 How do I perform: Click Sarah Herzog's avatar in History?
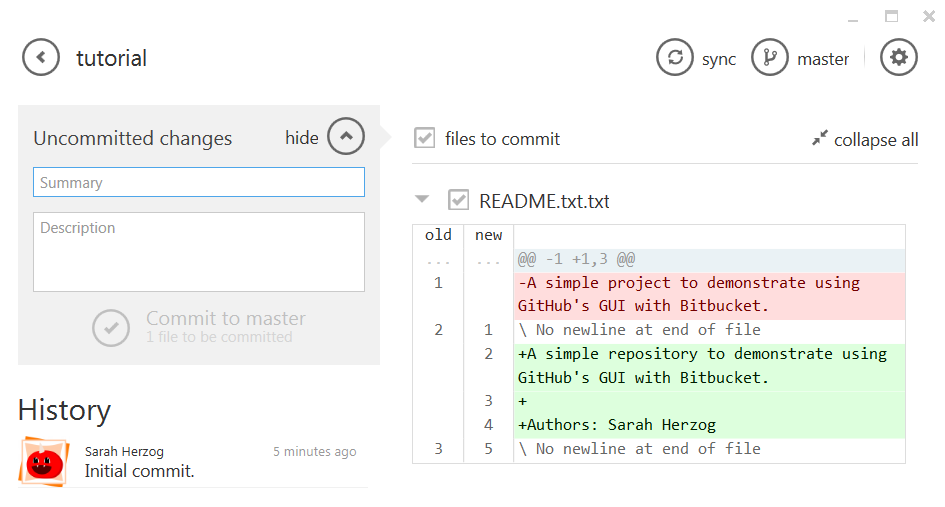point(43,462)
